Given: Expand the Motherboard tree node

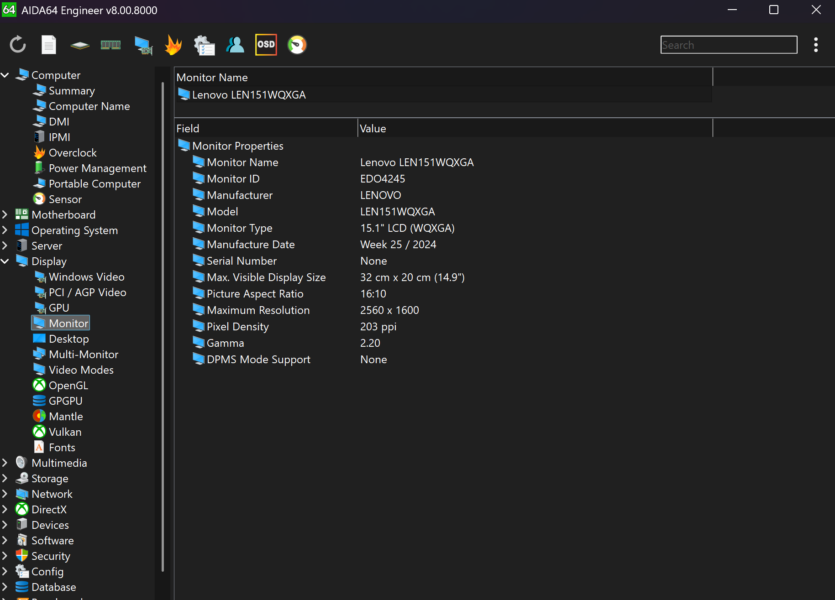Looking at the screenshot, I should click(5, 215).
